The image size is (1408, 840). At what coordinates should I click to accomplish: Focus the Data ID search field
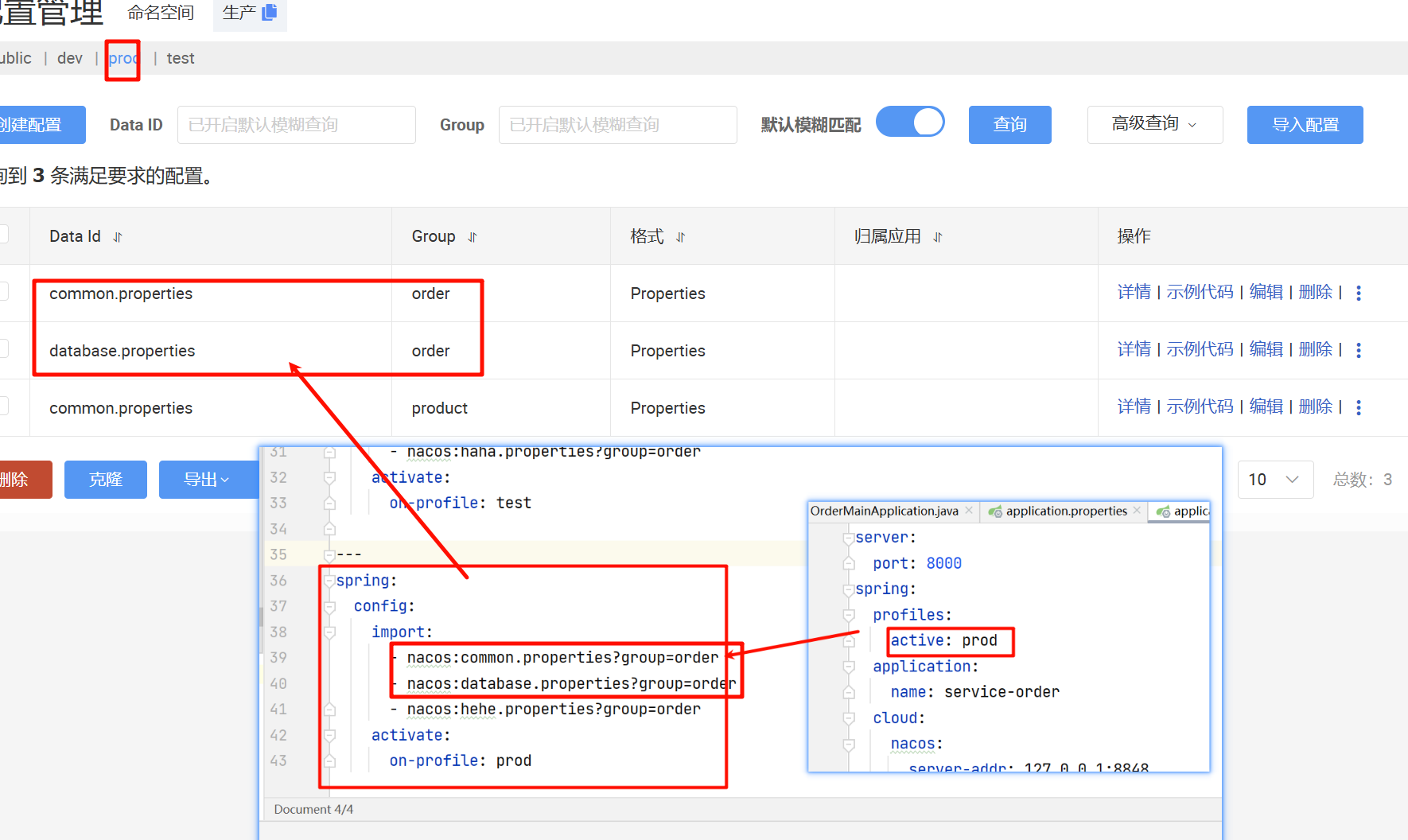[297, 125]
